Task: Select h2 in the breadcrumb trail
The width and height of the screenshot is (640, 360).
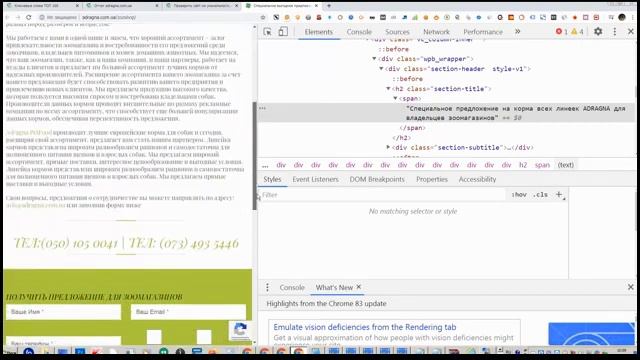Action: [523, 165]
